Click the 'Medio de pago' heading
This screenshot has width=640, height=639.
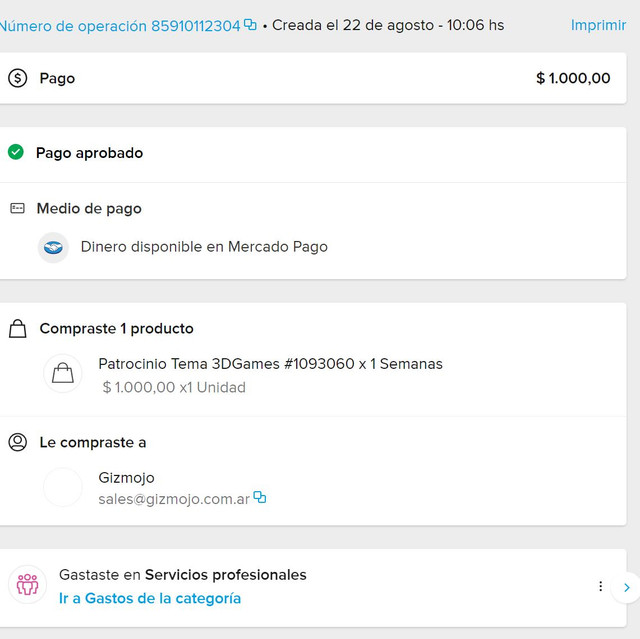[89, 209]
